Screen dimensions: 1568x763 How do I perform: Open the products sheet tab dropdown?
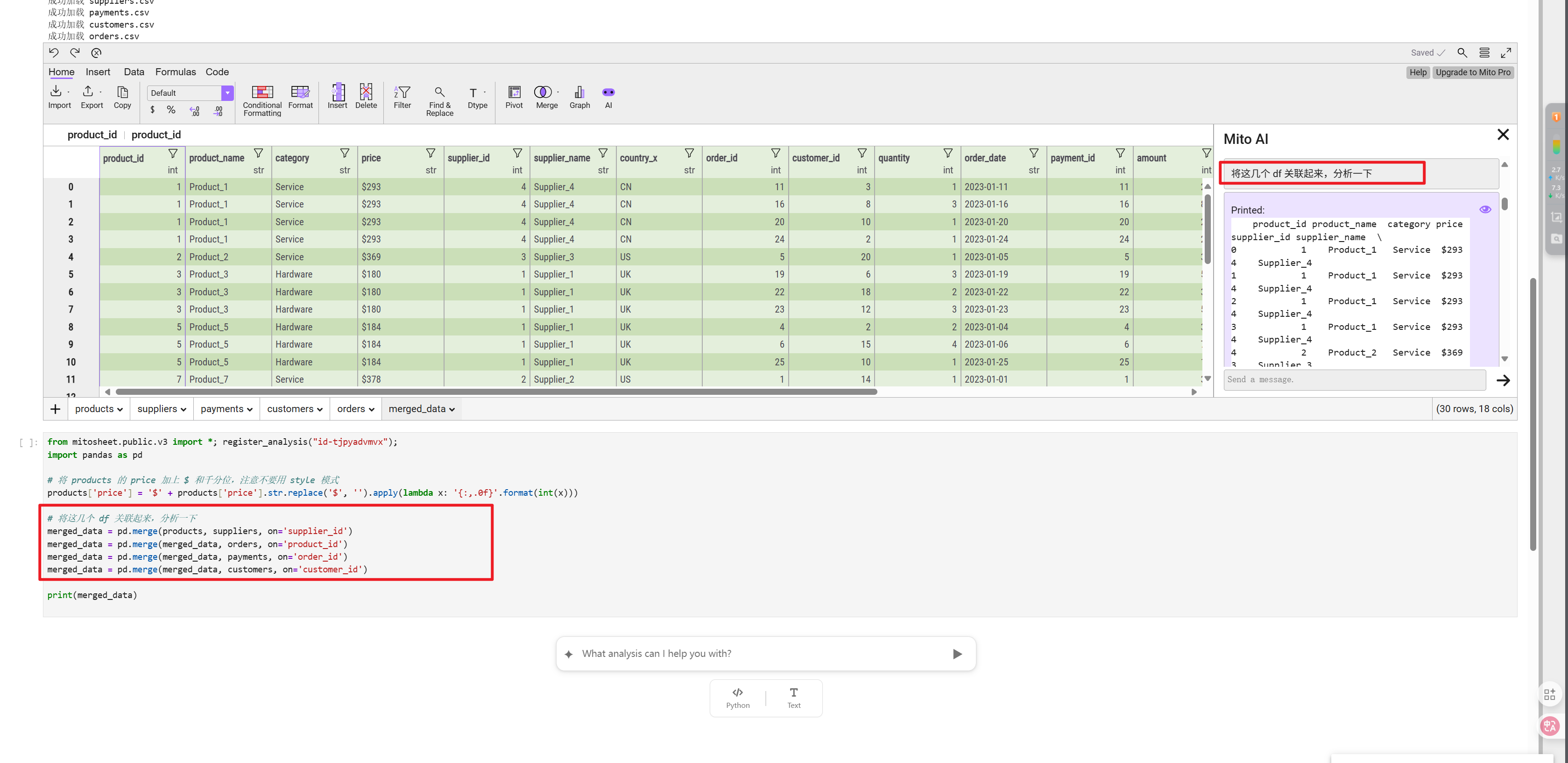(x=120, y=409)
